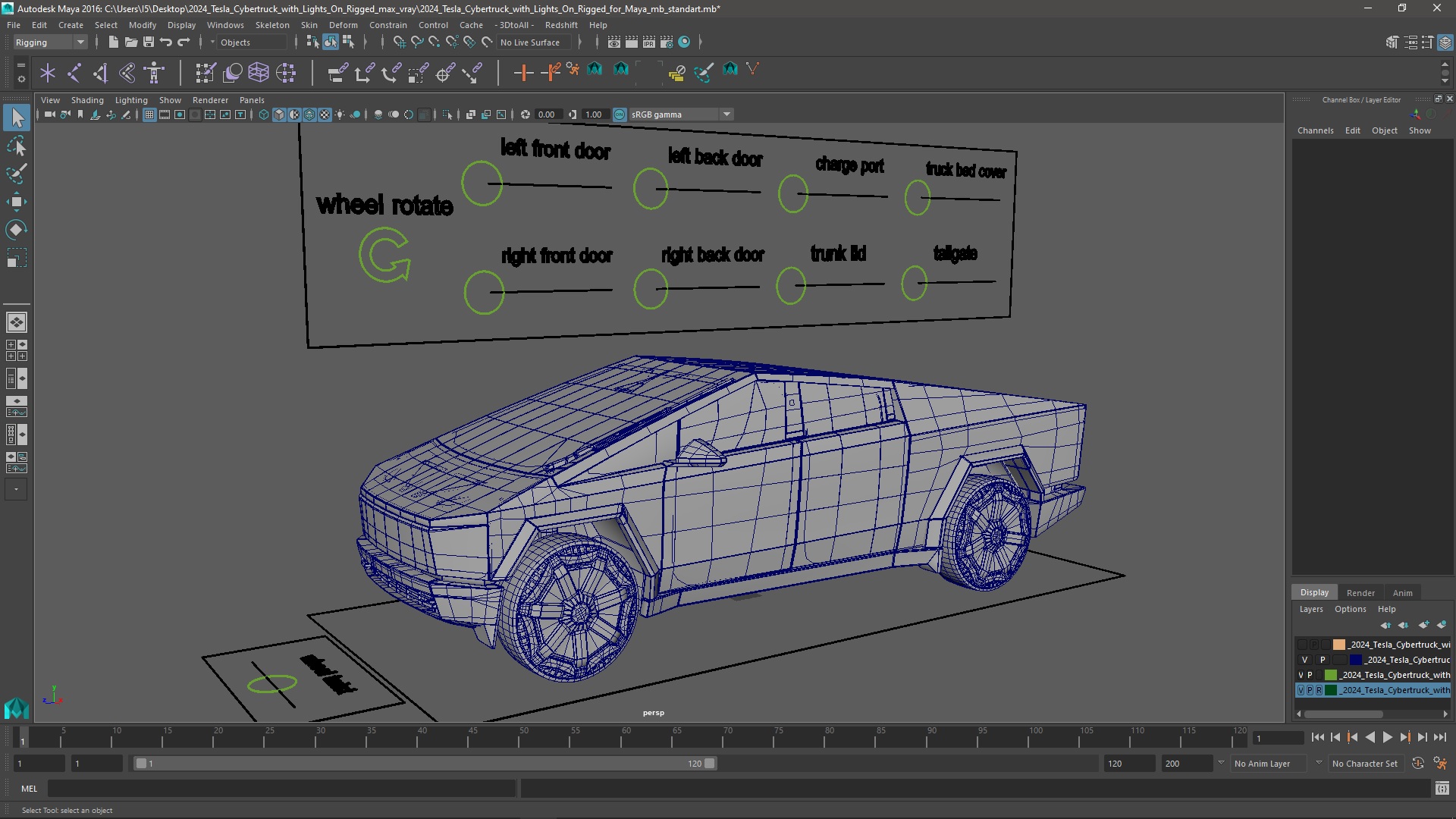The width and height of the screenshot is (1456, 819).
Task: Toggle visibility V of the blue layer
Action: 1304,660
